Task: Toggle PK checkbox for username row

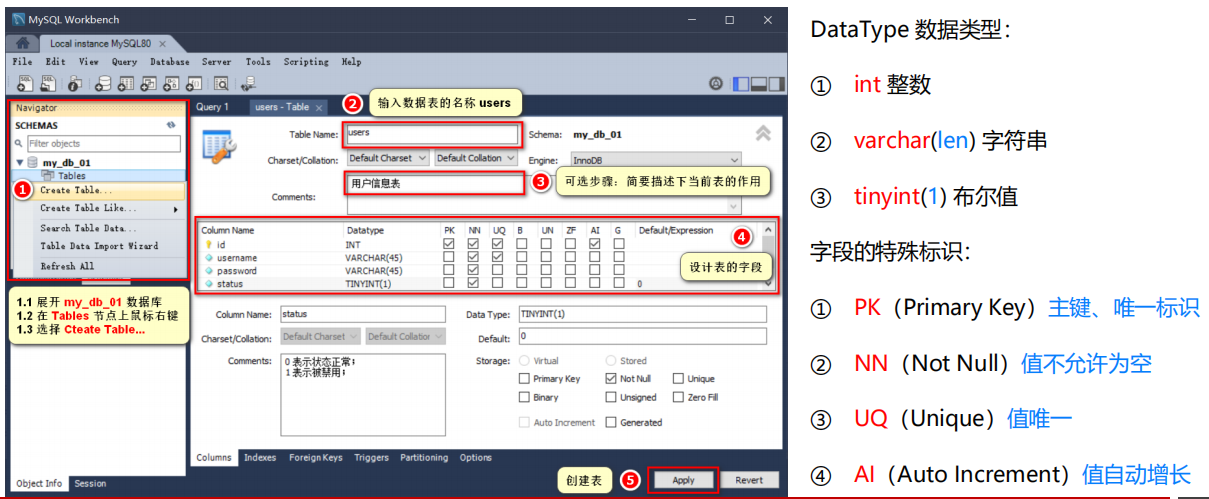Action: coord(449,258)
